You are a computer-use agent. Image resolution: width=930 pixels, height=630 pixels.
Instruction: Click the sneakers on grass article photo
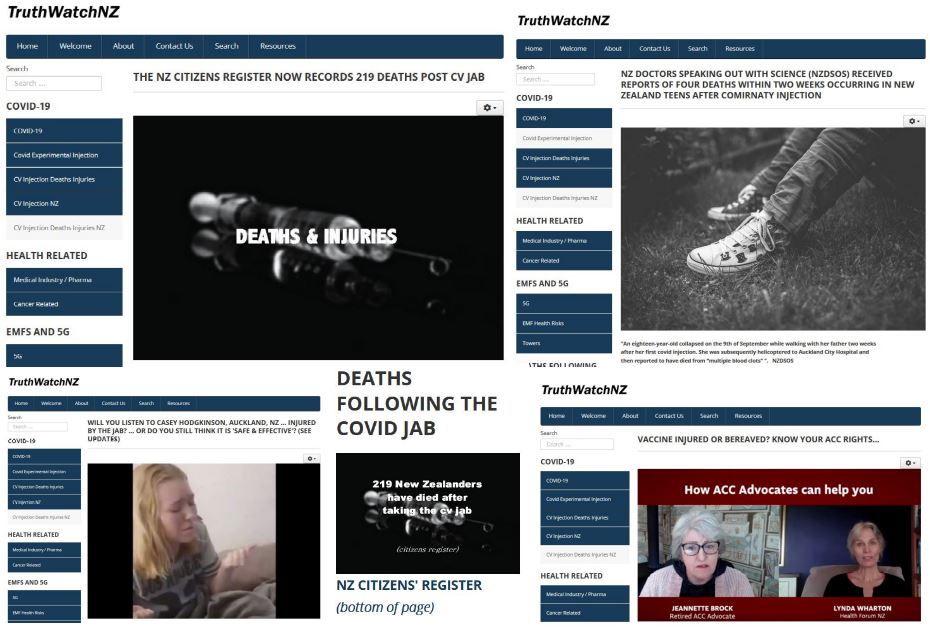pos(773,229)
